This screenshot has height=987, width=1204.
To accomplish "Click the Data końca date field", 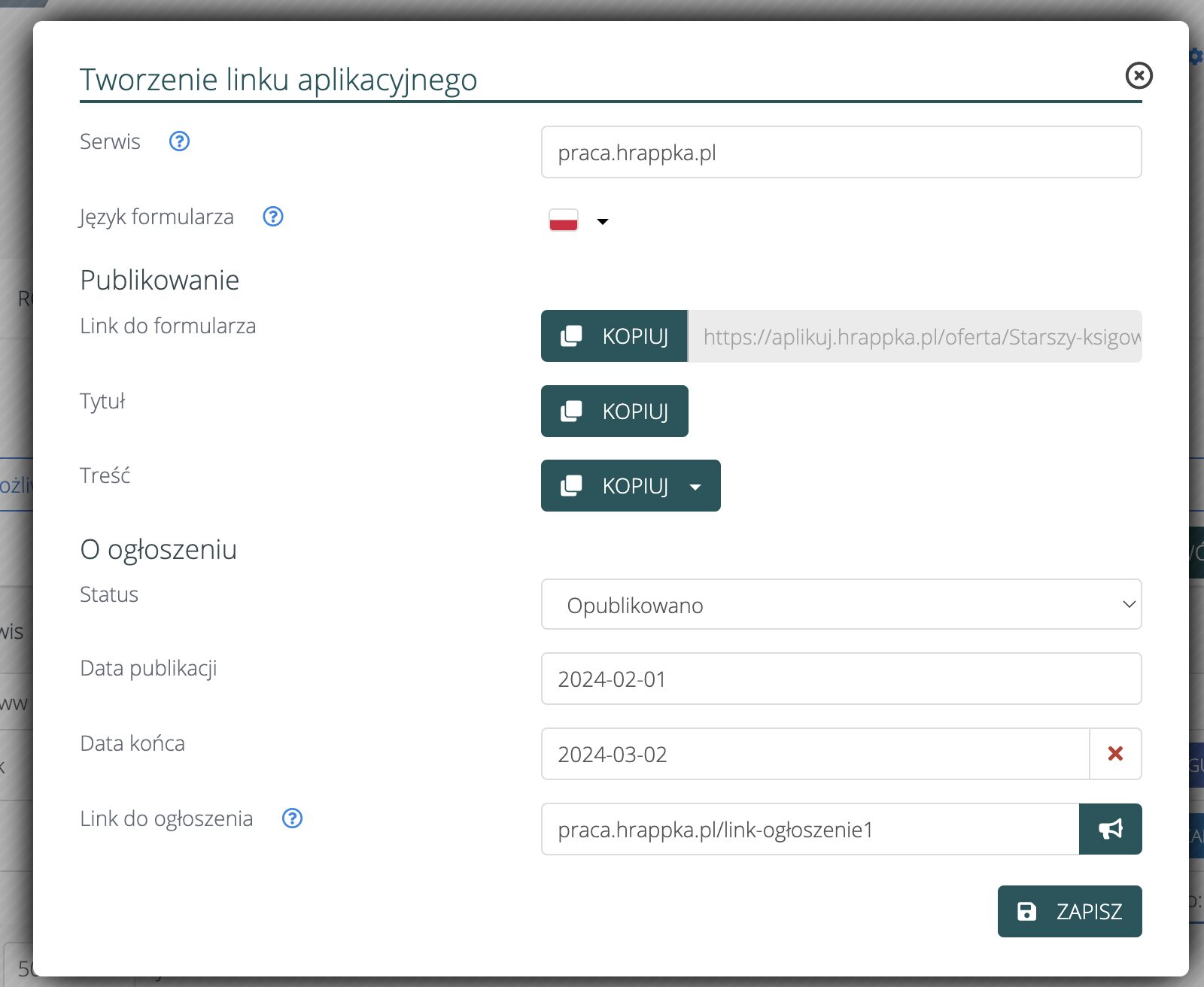I will tap(815, 755).
